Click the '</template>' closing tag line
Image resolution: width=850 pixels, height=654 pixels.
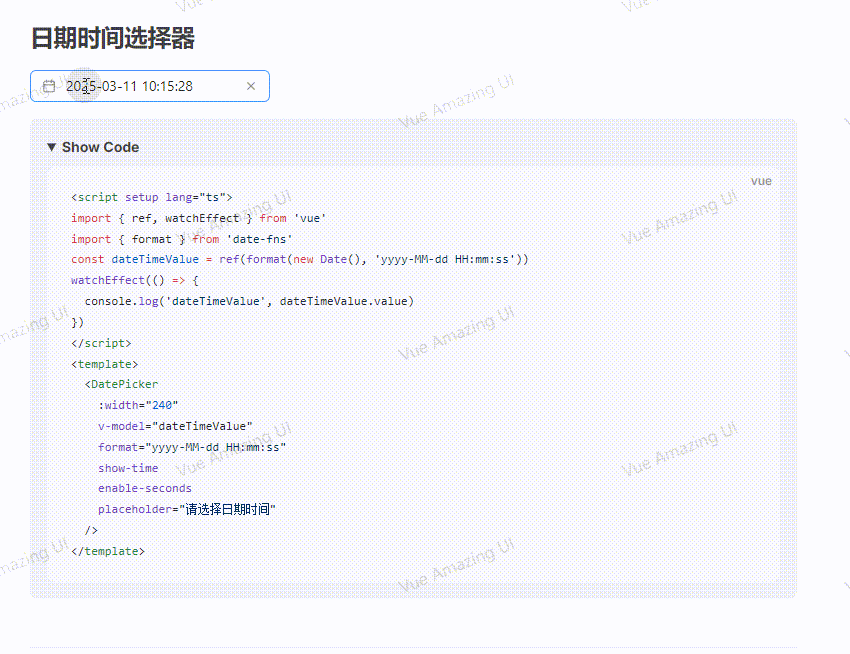108,551
